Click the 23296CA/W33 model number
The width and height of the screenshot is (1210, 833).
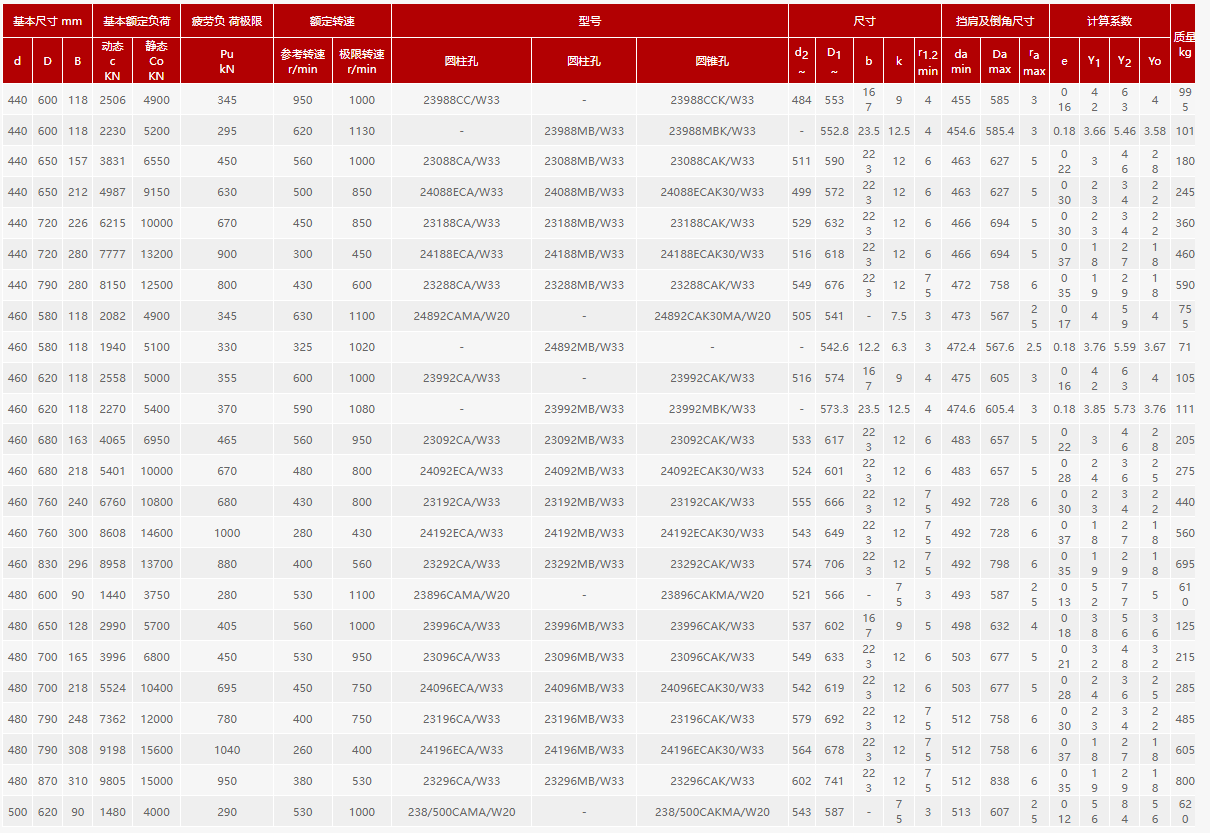pyautogui.click(x=461, y=782)
